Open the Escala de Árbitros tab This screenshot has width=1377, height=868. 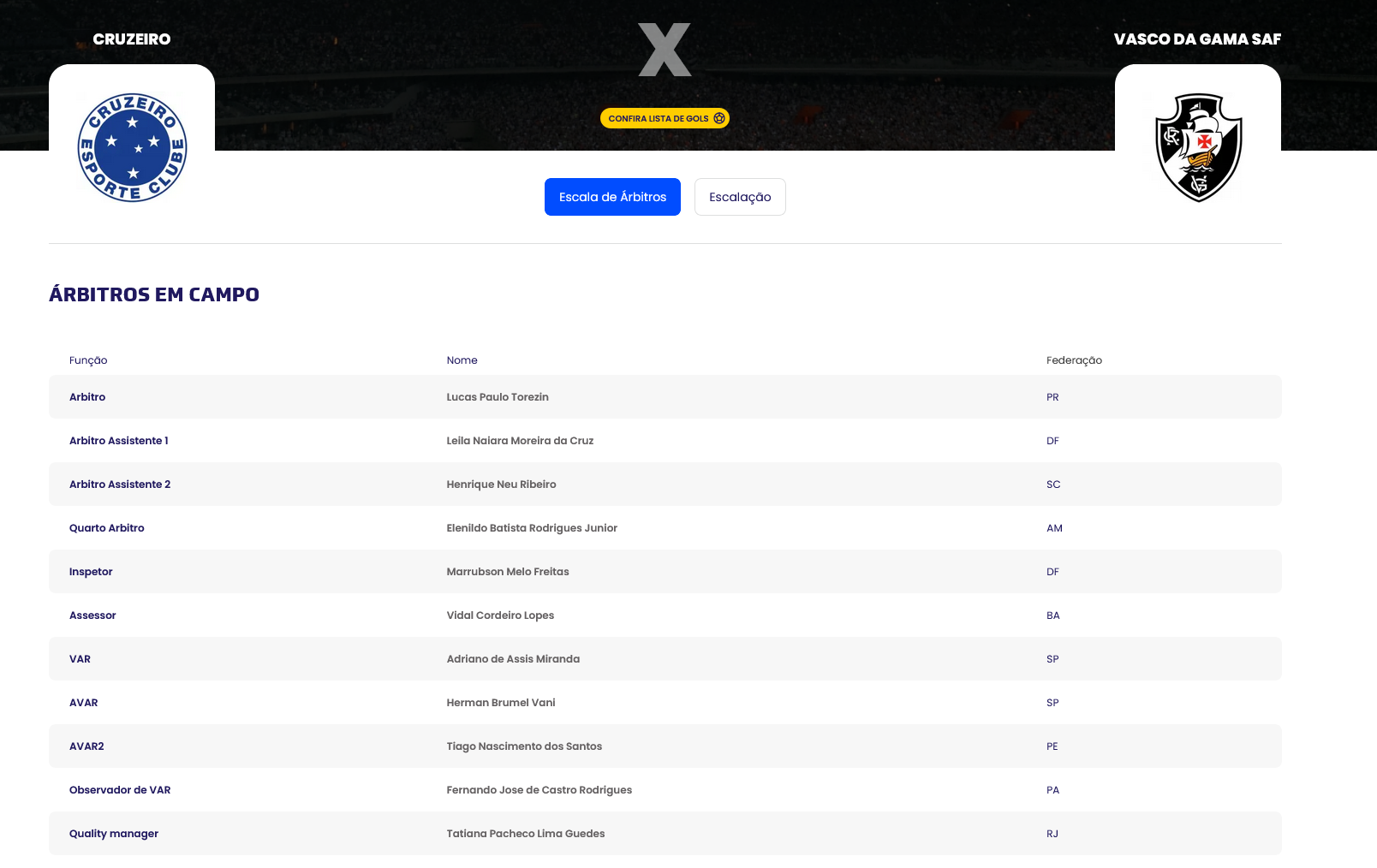(612, 197)
